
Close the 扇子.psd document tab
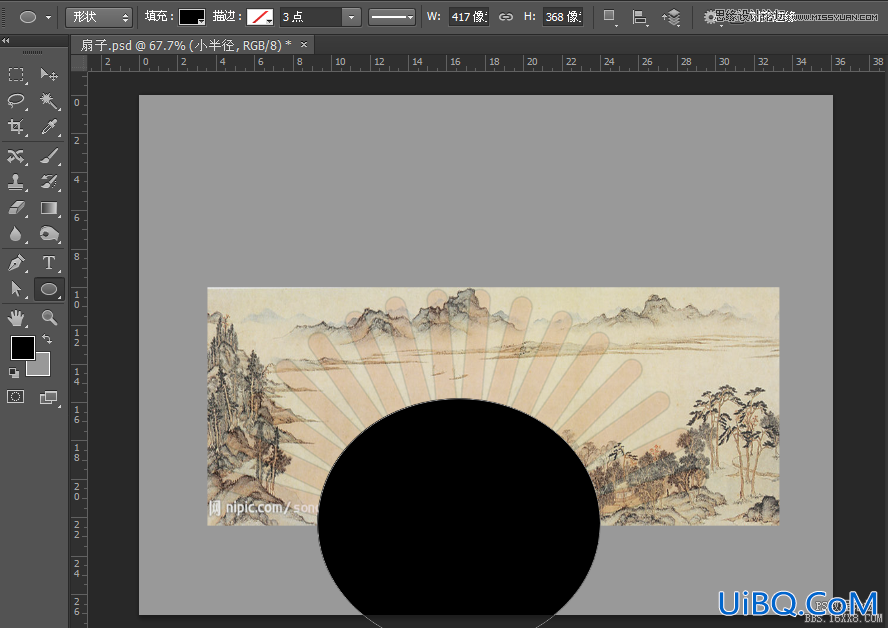coord(304,44)
